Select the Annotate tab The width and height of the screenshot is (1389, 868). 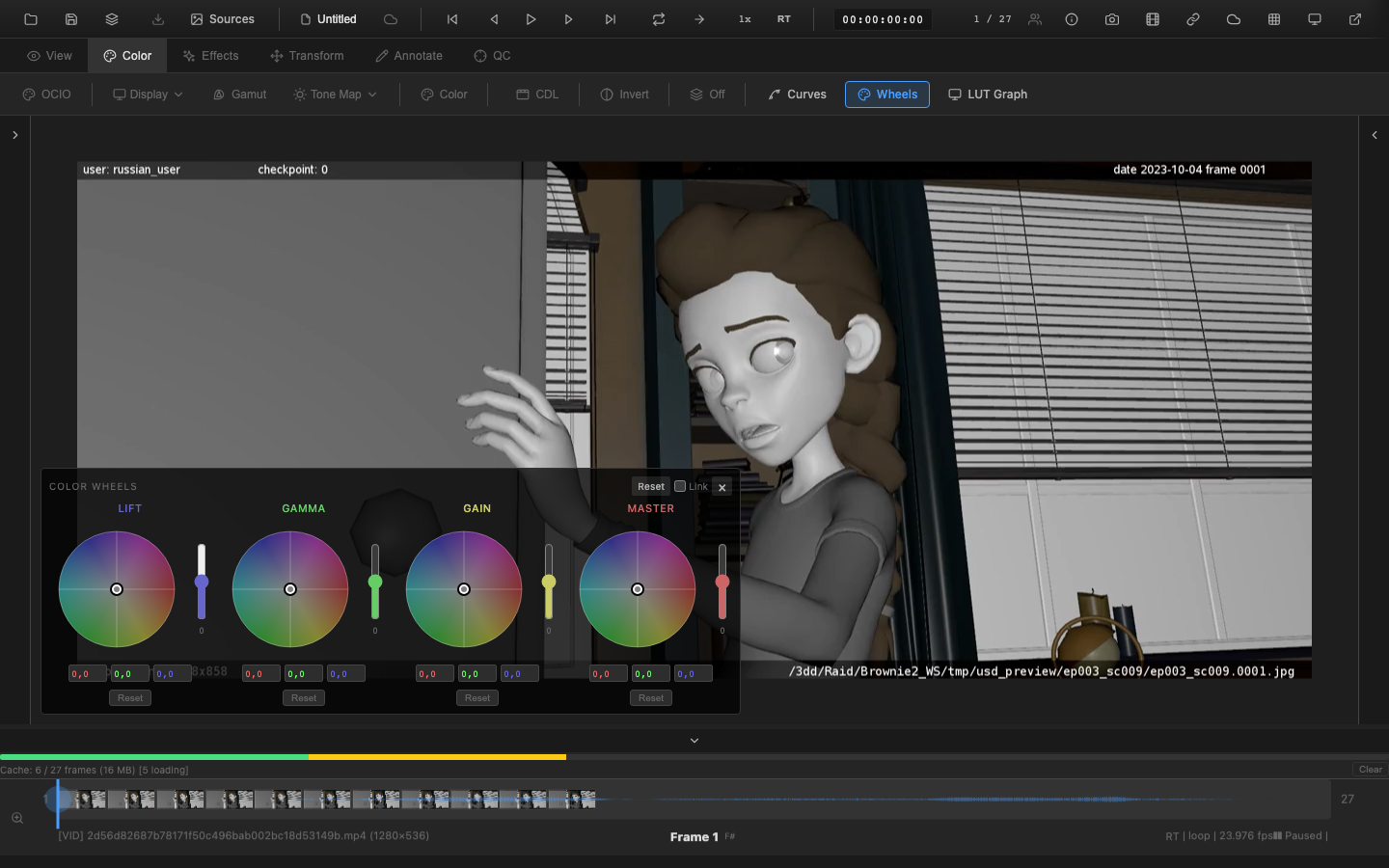tap(408, 55)
